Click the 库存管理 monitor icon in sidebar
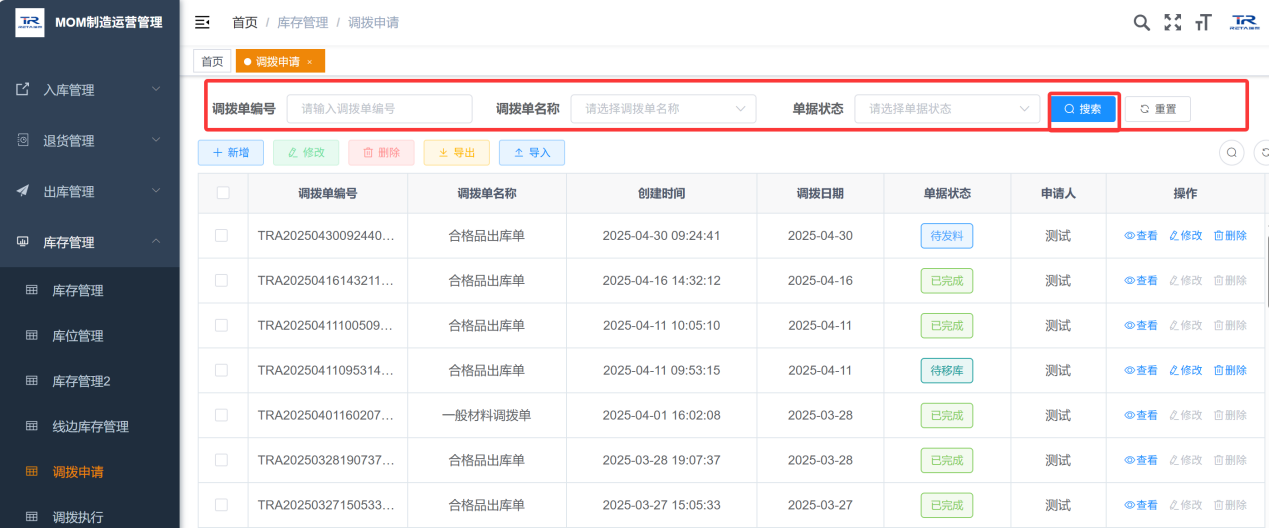1269x528 pixels. (23, 242)
